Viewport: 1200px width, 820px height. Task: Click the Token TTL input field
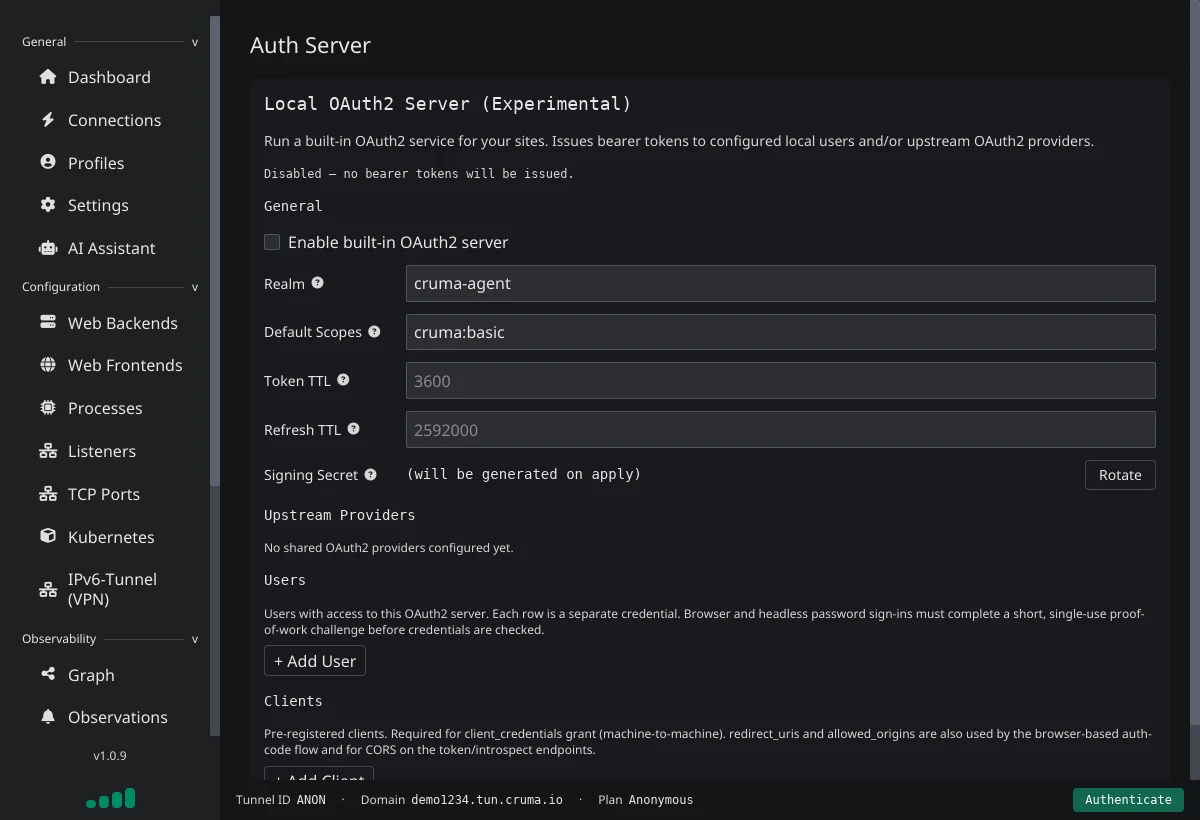[x=781, y=381]
